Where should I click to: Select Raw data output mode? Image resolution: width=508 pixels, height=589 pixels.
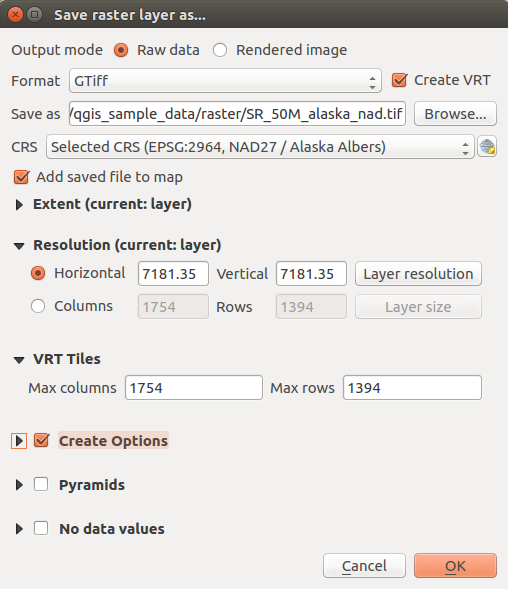coord(121,50)
